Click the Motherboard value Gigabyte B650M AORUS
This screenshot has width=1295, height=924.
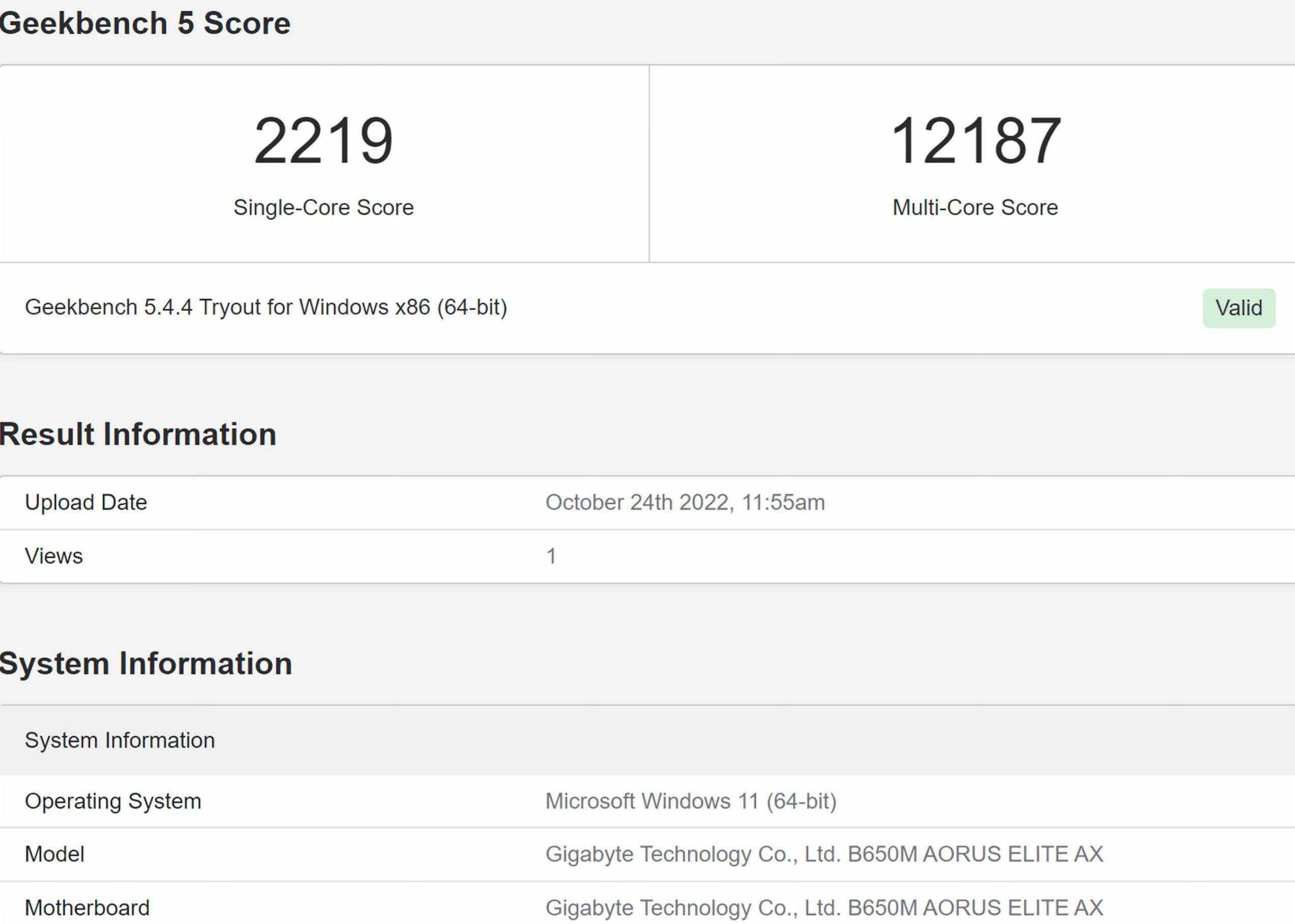tap(824, 908)
